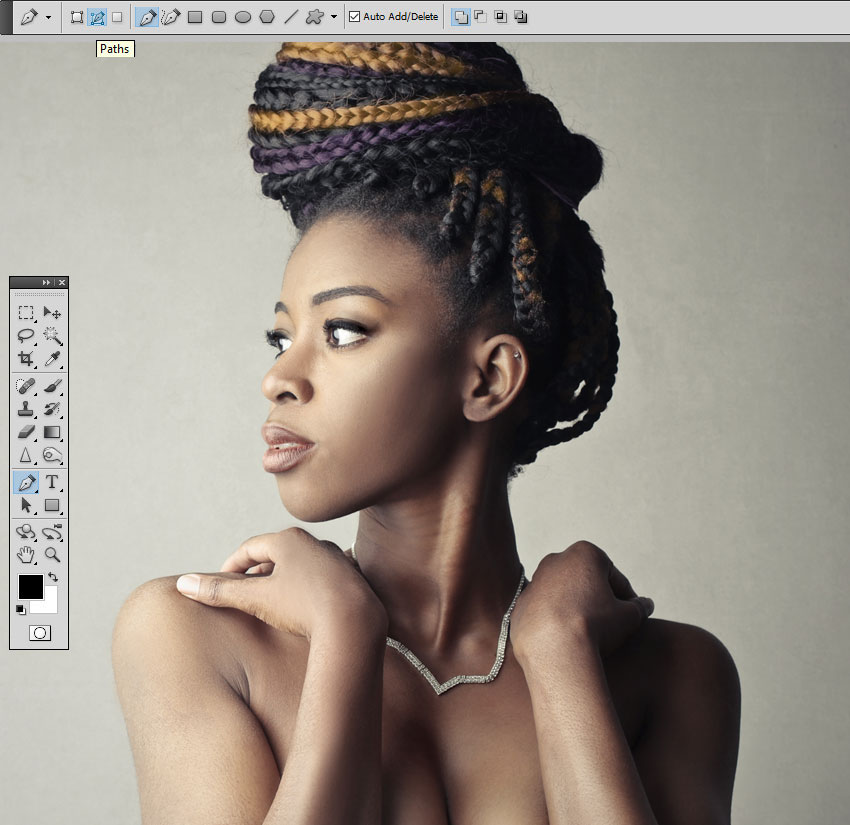
Task: Select the Brush tool
Action: click(x=52, y=386)
